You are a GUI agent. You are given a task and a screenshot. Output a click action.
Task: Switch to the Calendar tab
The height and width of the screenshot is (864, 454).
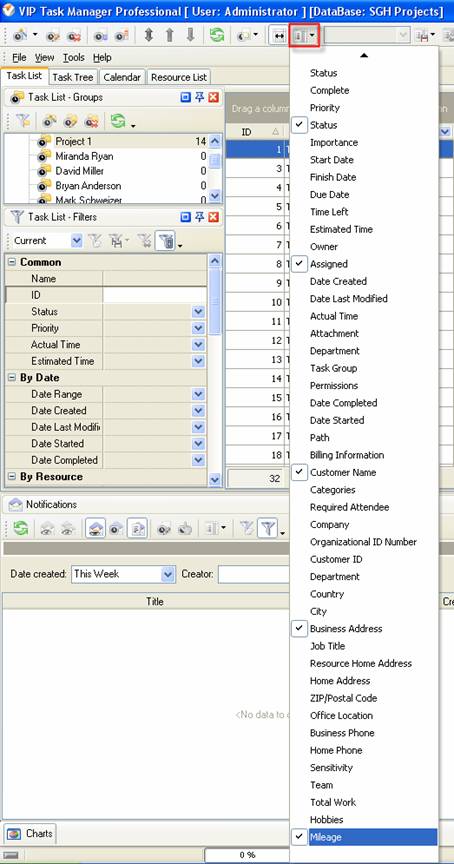click(x=122, y=77)
